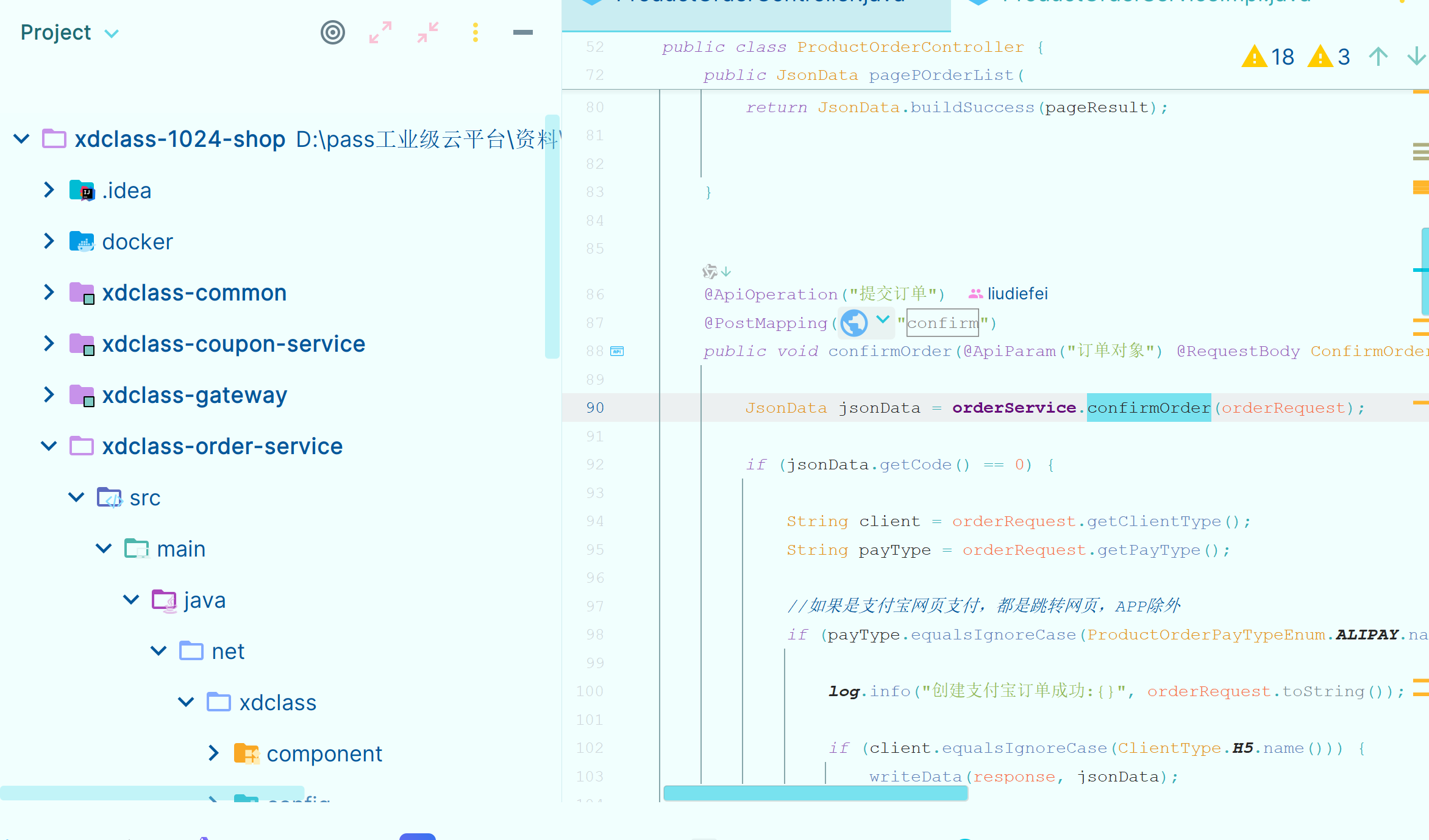Select the docker folder row
The height and width of the screenshot is (840, 1429).
tap(280, 241)
